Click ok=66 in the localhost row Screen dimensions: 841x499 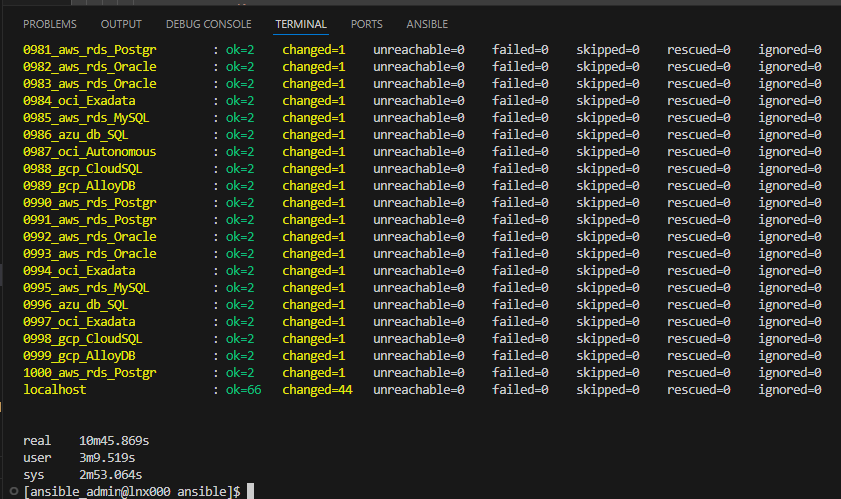pyautogui.click(x=244, y=390)
